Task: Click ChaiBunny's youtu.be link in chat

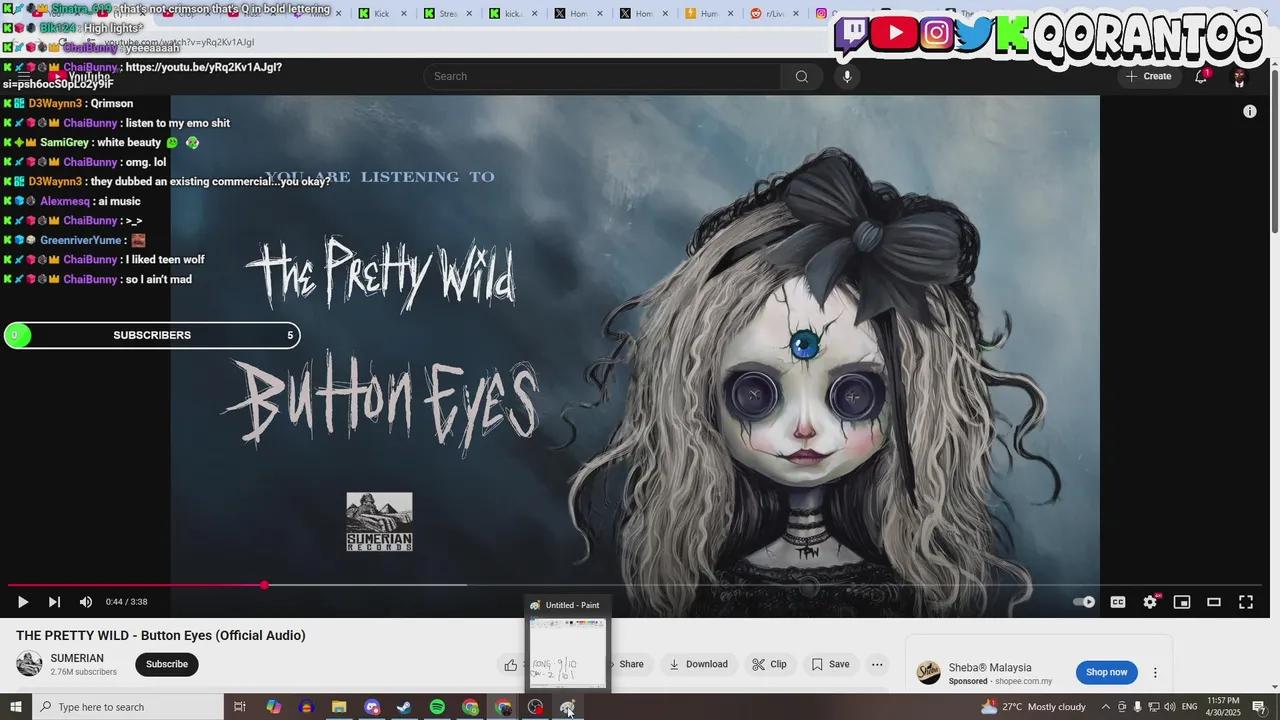Action: coord(142,76)
